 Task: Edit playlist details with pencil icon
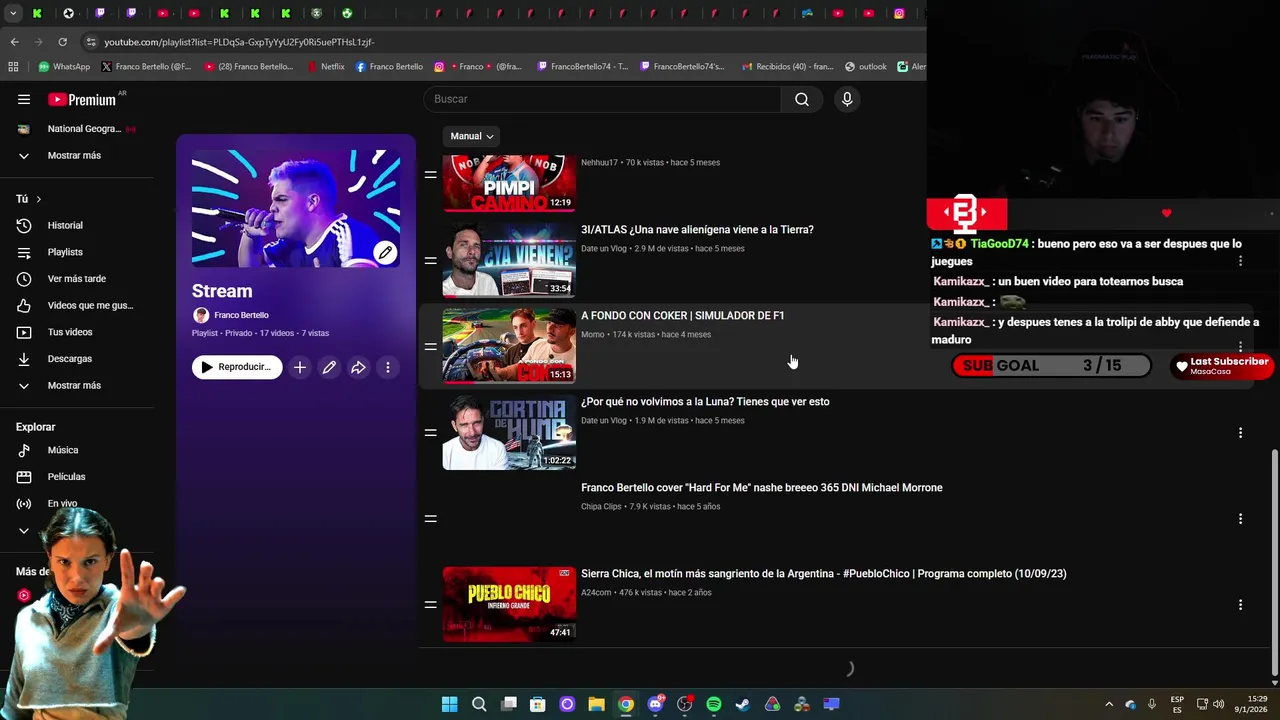click(329, 367)
